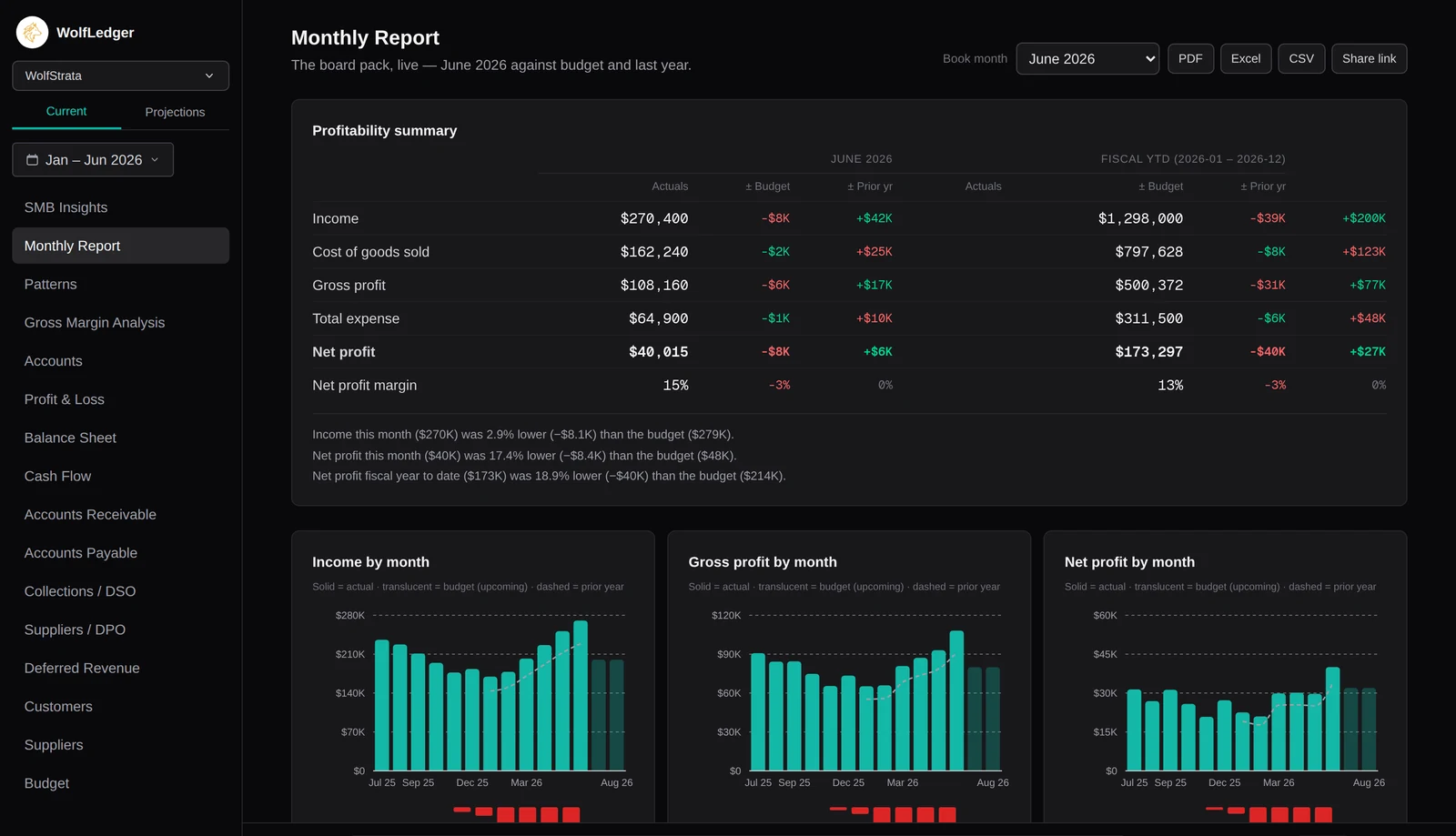Open Budget page
The height and width of the screenshot is (836, 1456).
(x=120, y=783)
